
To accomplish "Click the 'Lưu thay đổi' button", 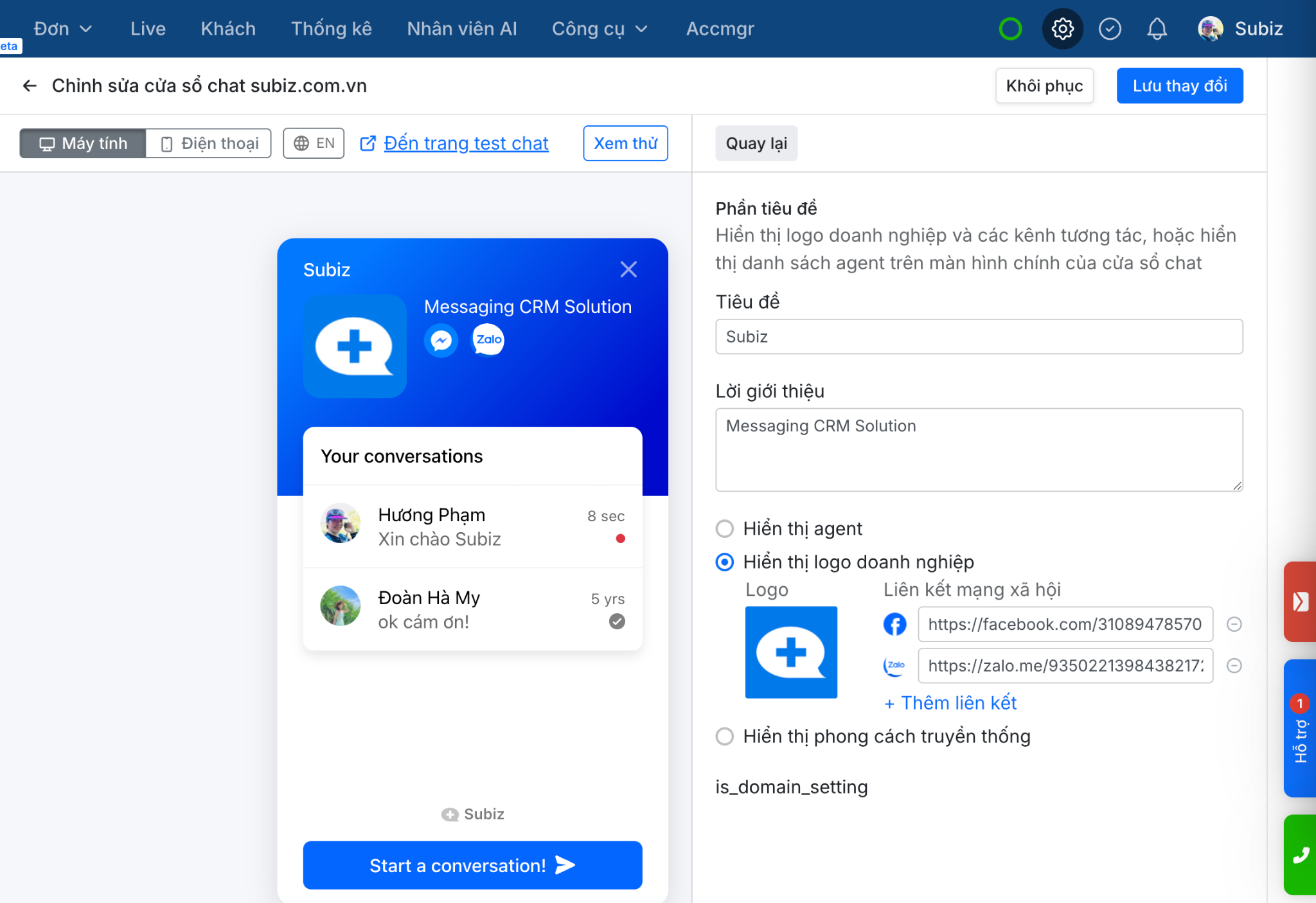I will tap(1179, 85).
